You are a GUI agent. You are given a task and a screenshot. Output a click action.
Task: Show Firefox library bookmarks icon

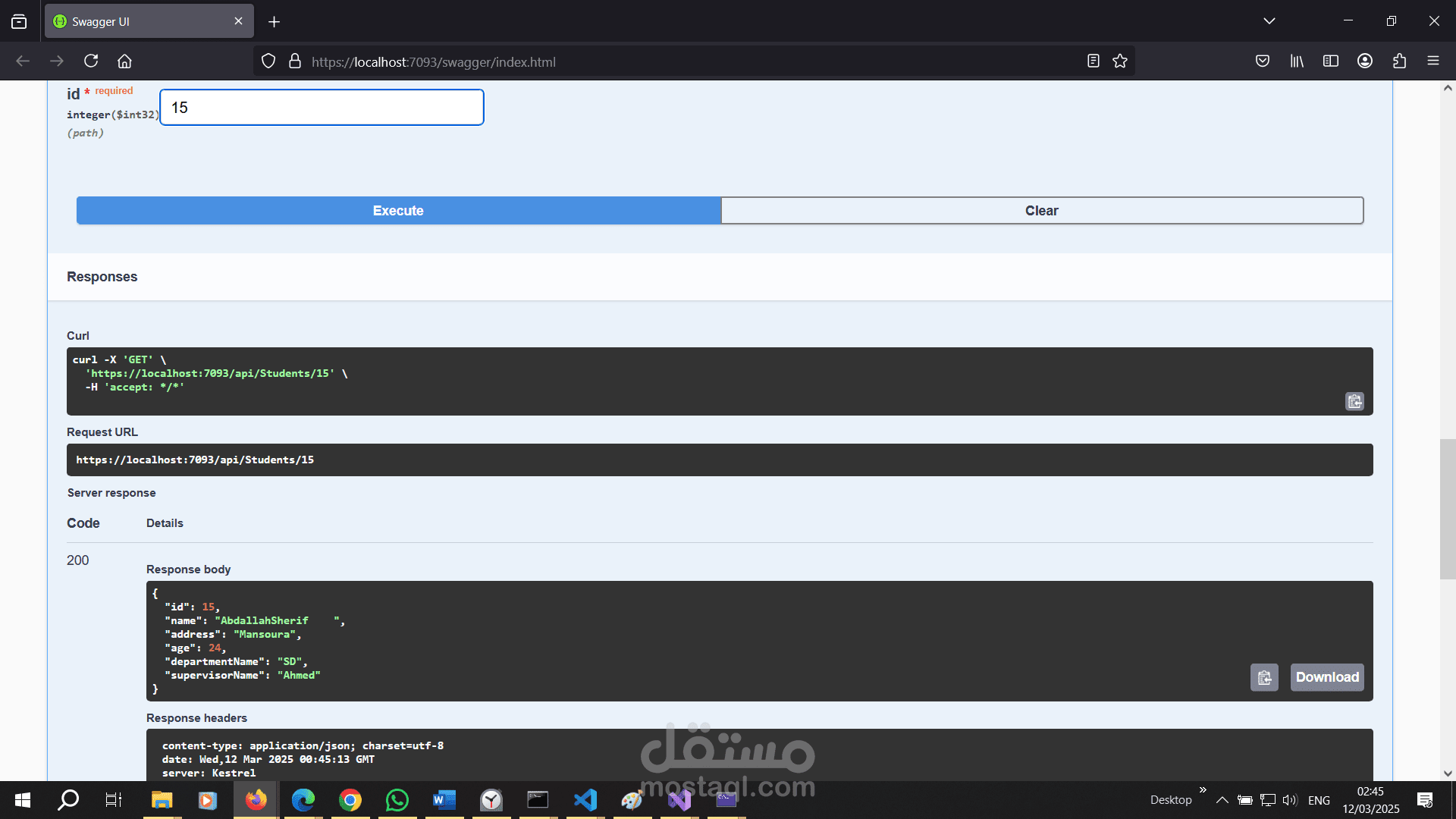pos(1297,61)
